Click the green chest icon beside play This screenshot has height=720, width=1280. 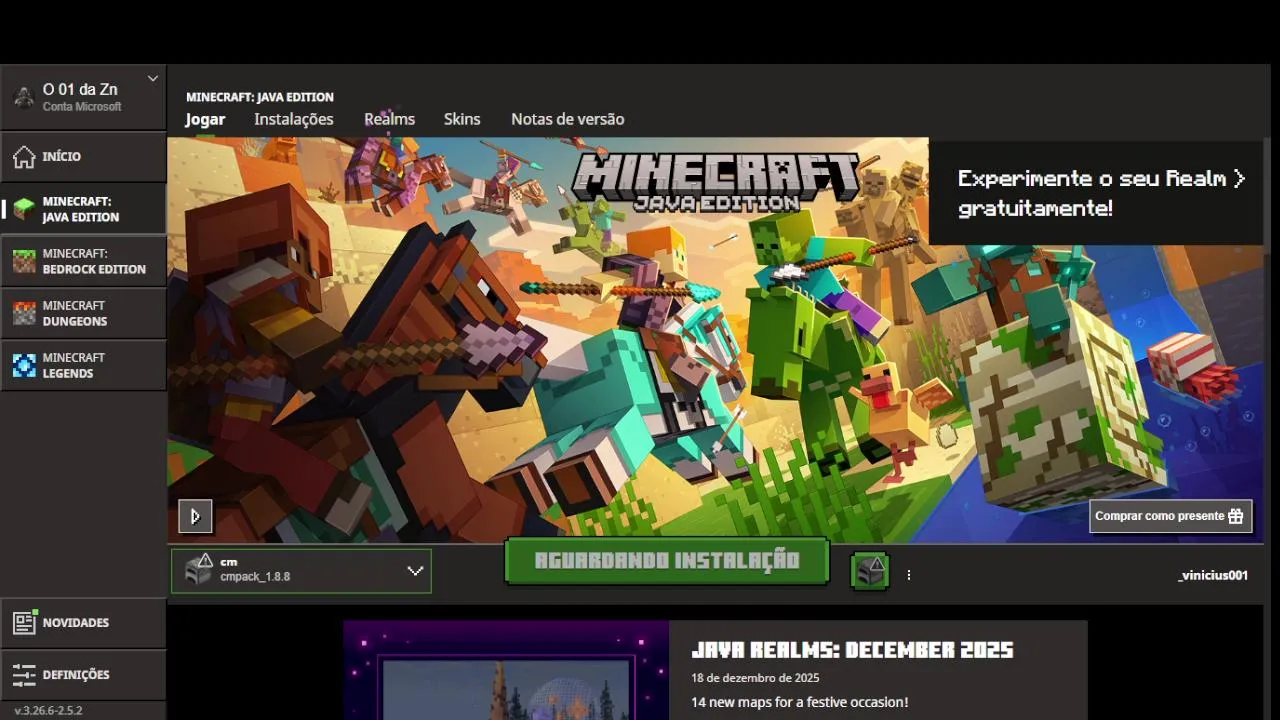[x=870, y=571]
